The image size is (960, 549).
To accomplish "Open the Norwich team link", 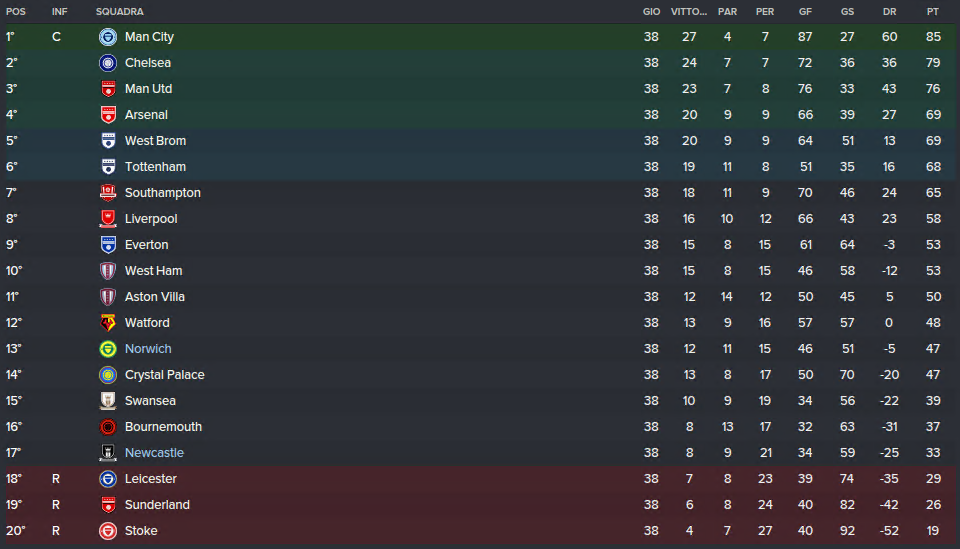I will (148, 349).
